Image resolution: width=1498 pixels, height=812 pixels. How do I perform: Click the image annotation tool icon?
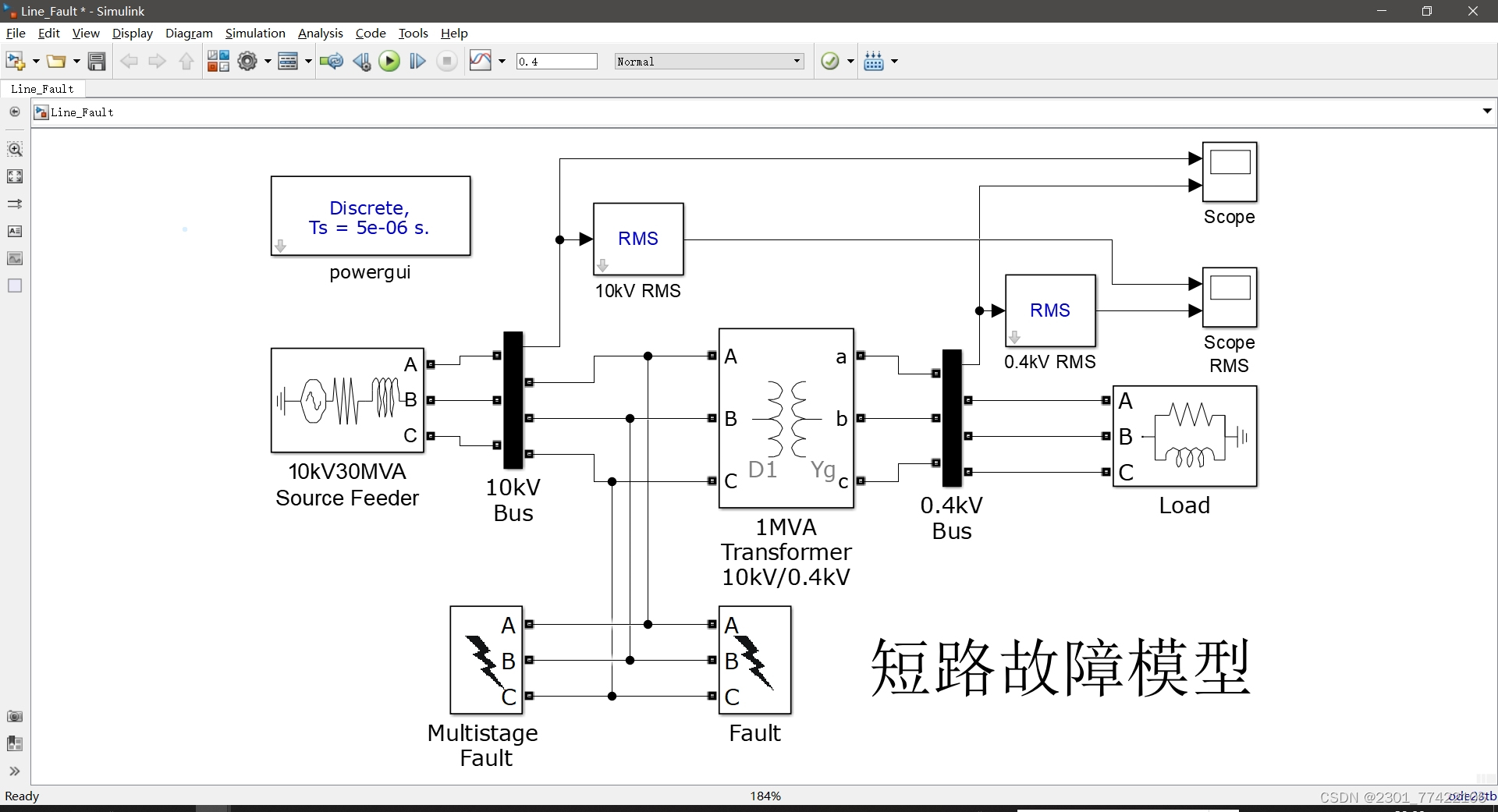[x=15, y=258]
